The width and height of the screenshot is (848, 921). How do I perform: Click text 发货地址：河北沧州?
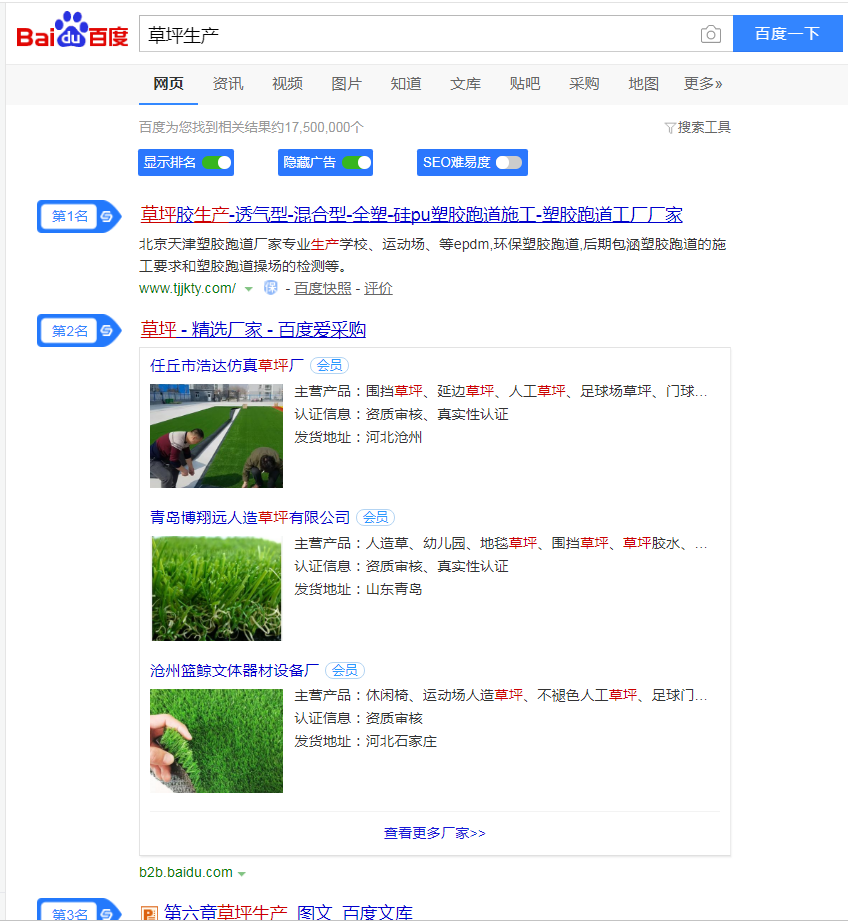click(x=358, y=438)
